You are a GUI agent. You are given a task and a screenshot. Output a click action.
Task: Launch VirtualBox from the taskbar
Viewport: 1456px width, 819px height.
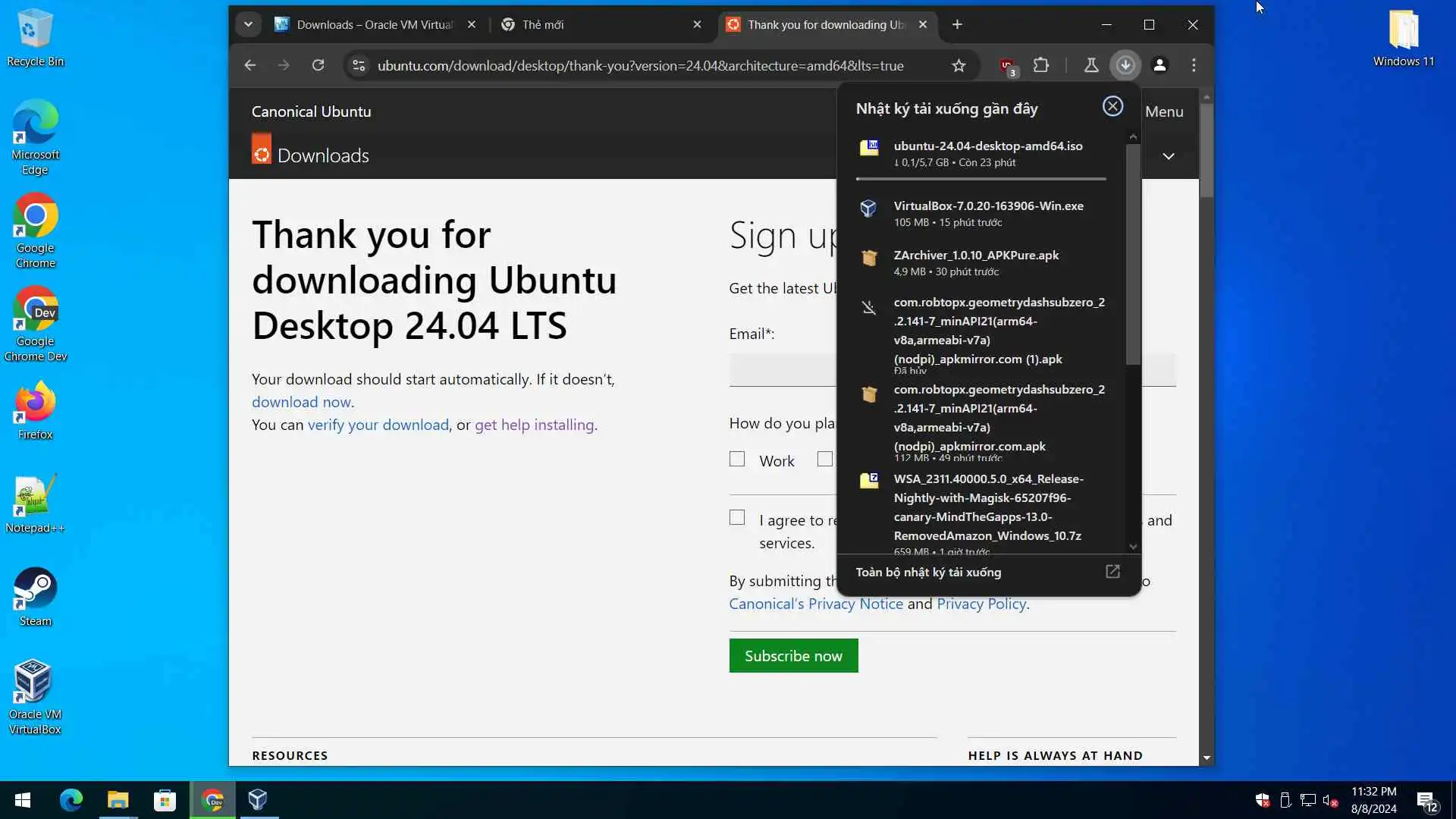pos(258,799)
